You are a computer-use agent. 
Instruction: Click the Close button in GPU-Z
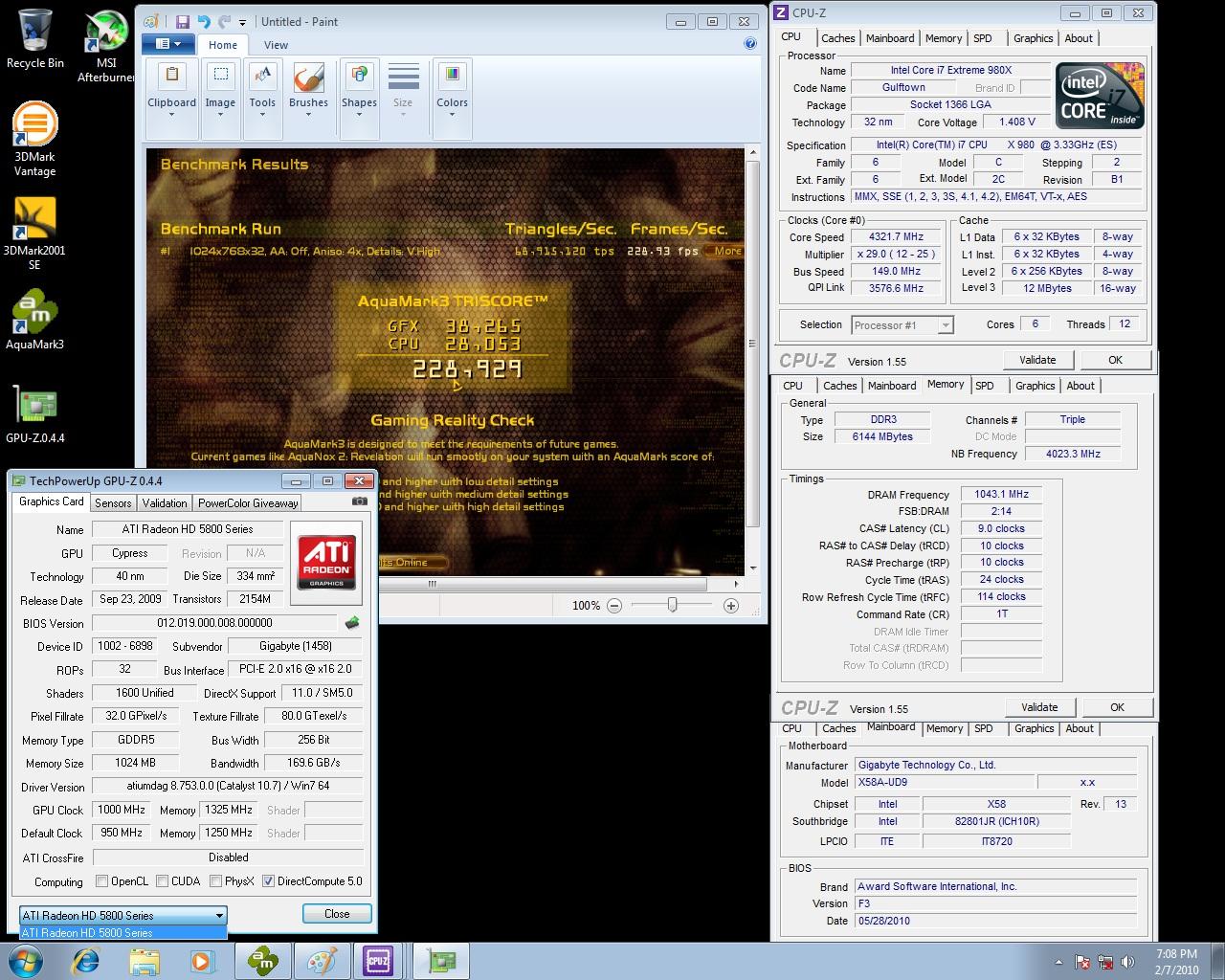pos(337,914)
